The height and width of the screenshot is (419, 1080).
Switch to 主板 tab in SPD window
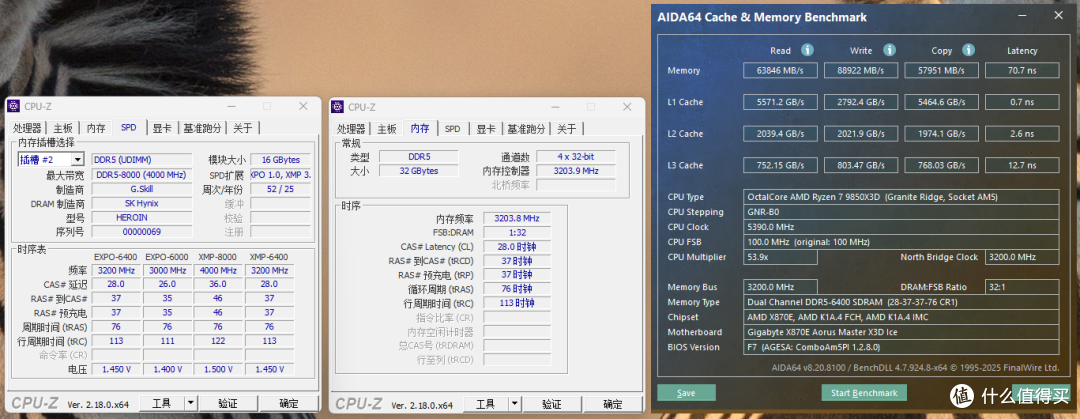(63, 128)
